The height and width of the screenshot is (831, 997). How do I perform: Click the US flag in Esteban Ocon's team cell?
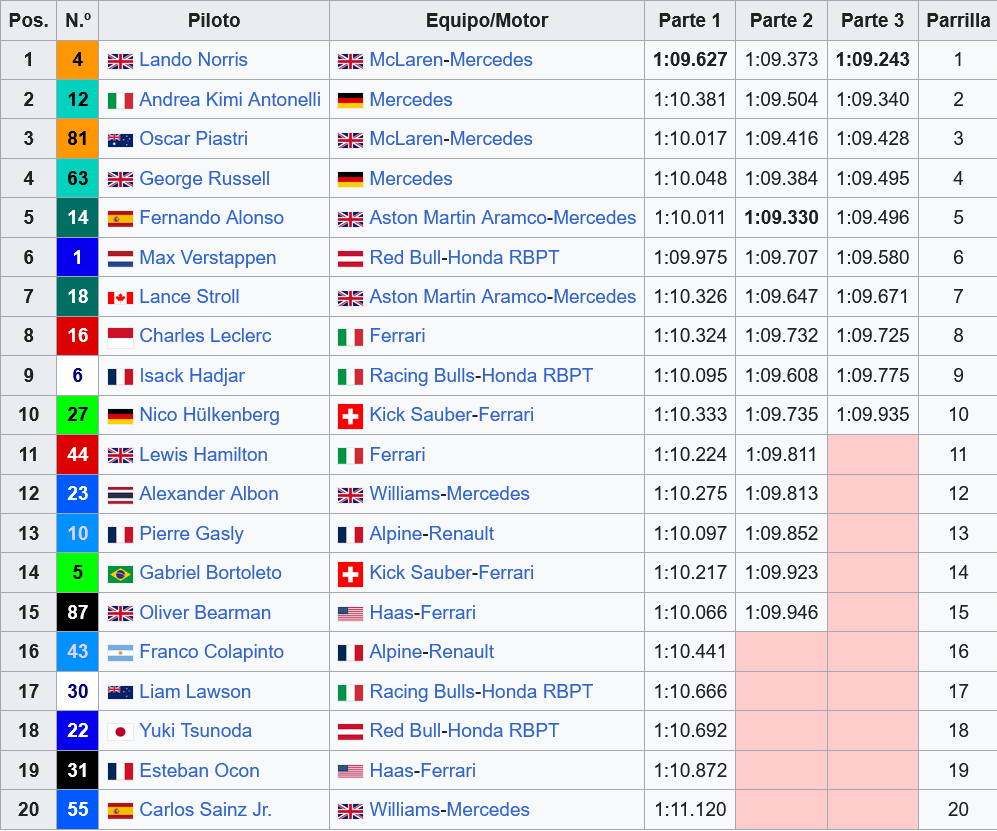pos(350,772)
